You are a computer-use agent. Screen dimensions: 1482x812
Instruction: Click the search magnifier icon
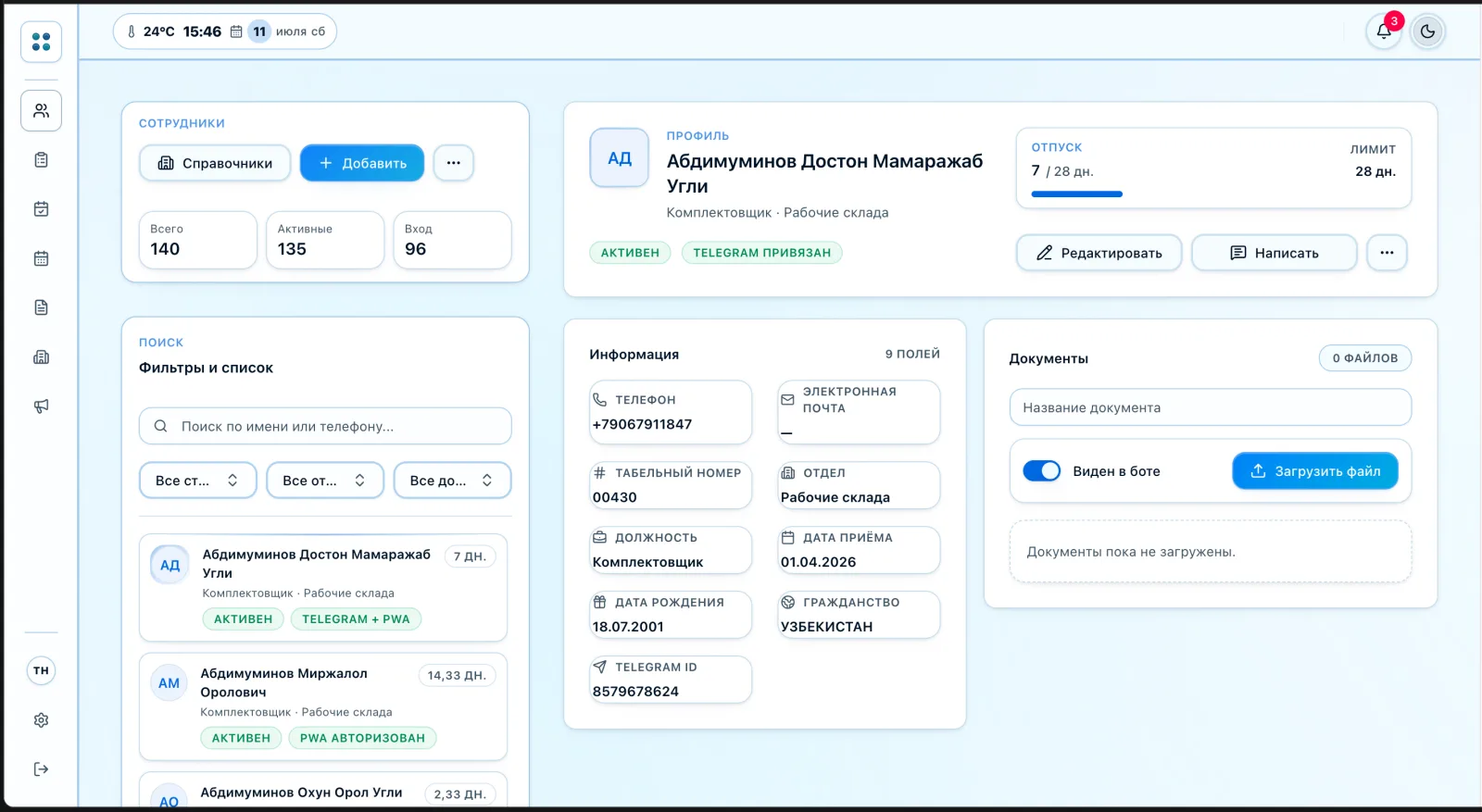click(160, 426)
